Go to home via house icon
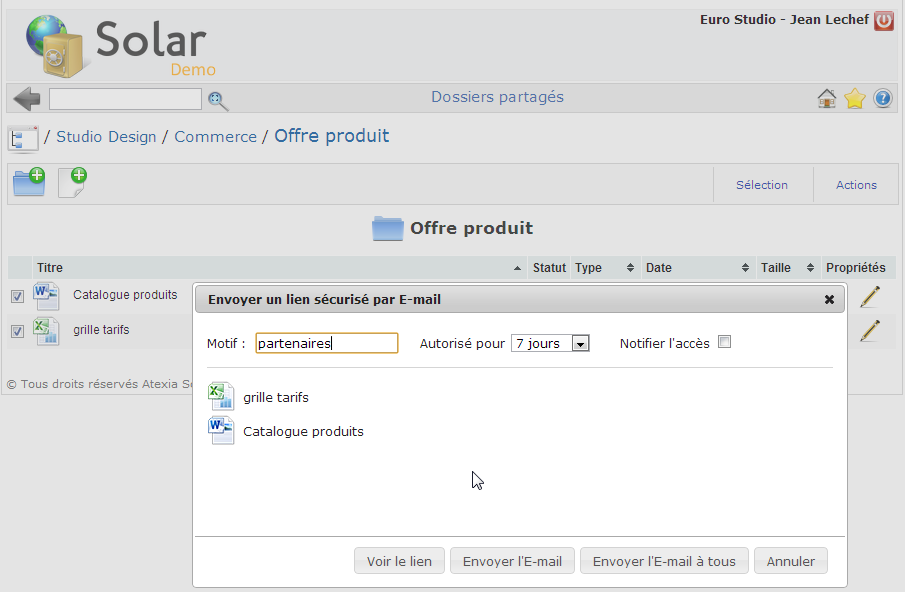Viewport: 905px width, 592px height. 826,98
